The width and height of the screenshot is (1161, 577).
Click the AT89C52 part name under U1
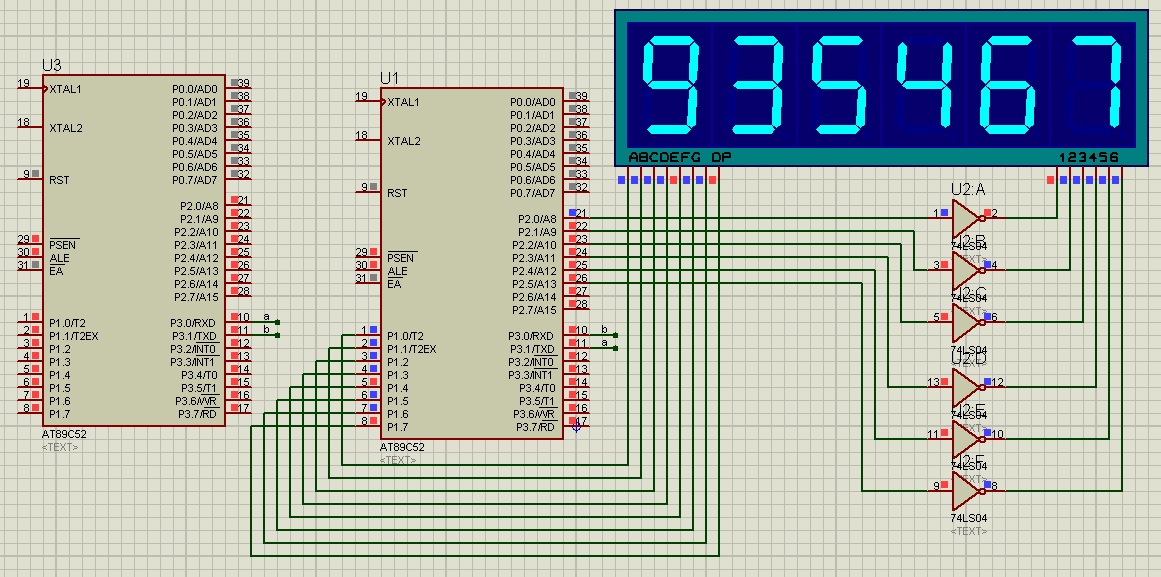pyautogui.click(x=402, y=447)
